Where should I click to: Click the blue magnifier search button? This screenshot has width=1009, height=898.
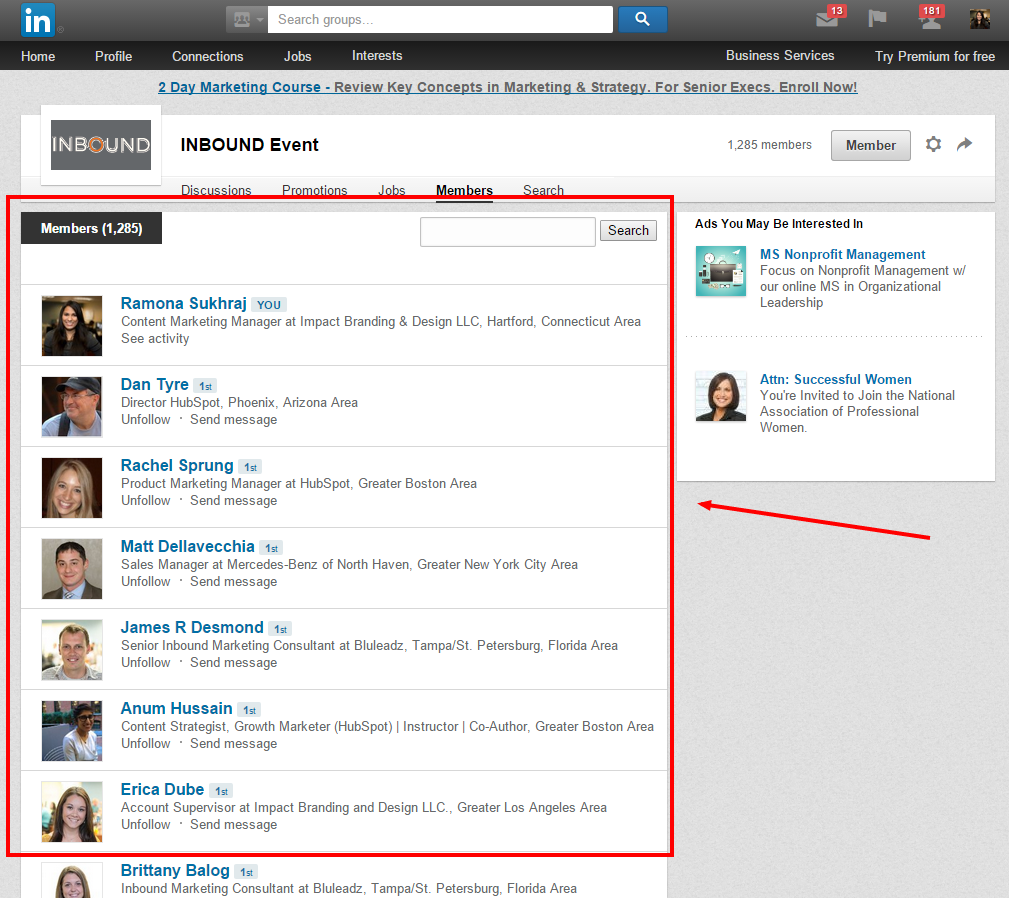(x=642, y=19)
